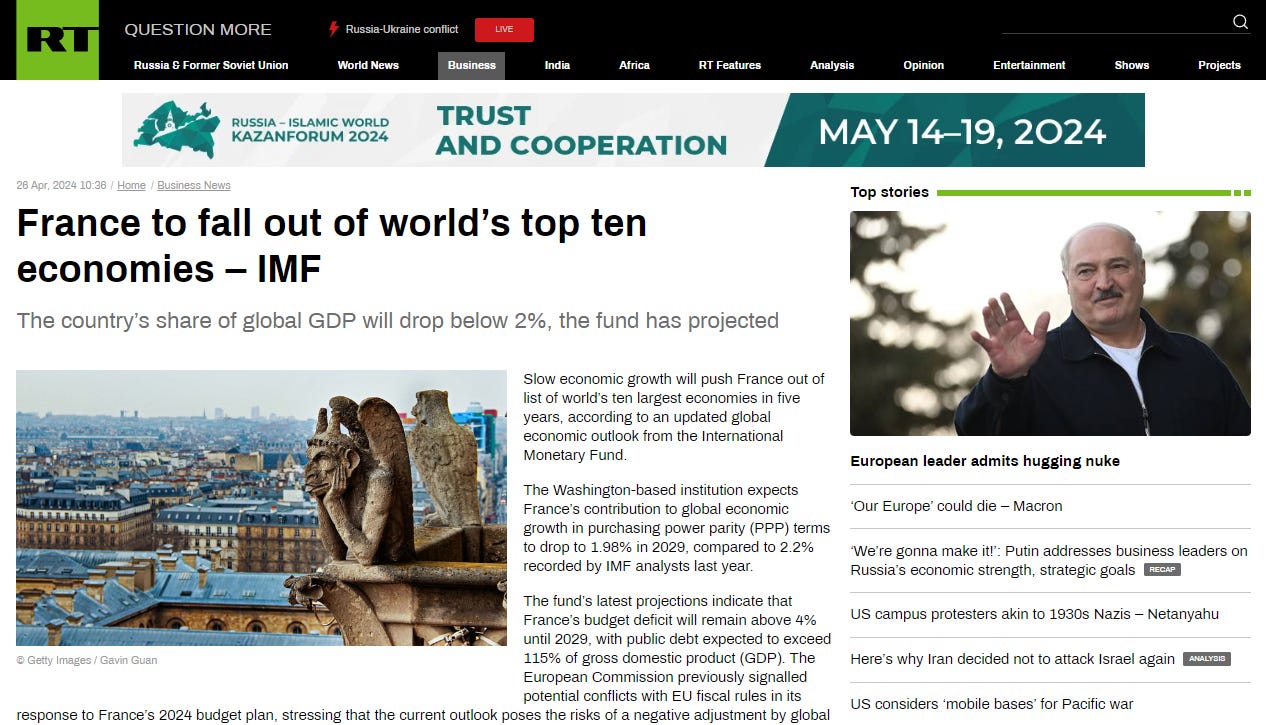Image resolution: width=1266 pixels, height=725 pixels.
Task: Open US campus protesters Netanyahu story
Action: point(1034,614)
